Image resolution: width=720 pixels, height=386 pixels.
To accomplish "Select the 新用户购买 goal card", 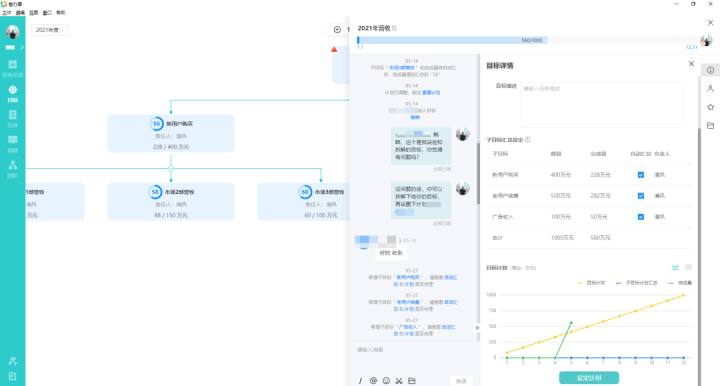I will (171, 134).
